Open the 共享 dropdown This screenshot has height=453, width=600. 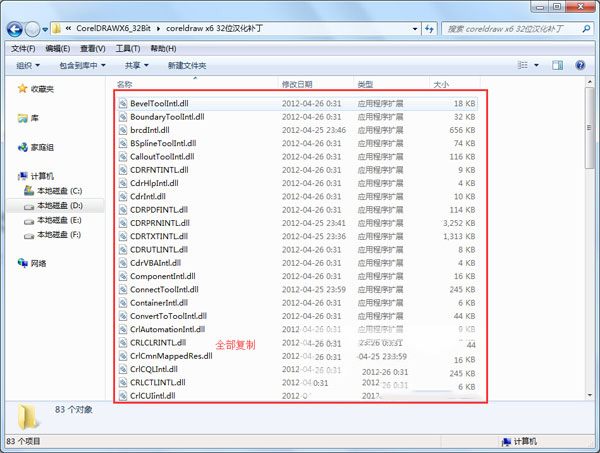[x=137, y=65]
